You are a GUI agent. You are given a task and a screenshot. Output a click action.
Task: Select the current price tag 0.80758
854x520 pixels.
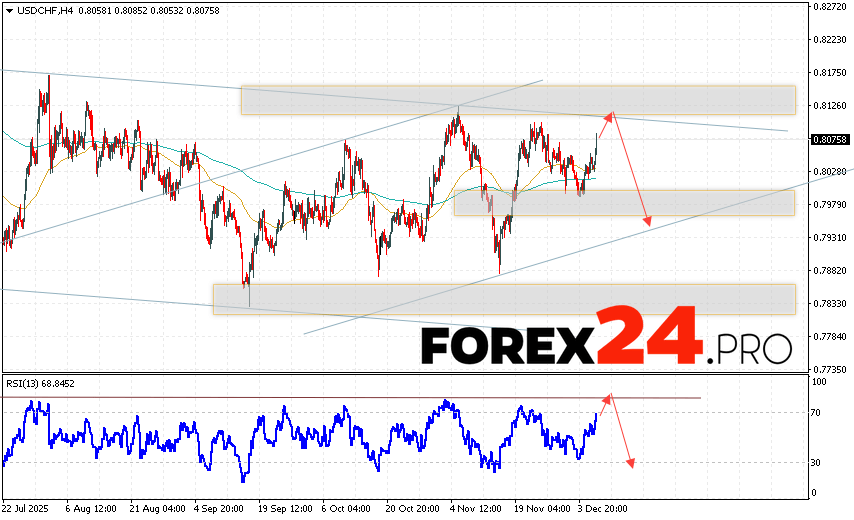pos(830,139)
